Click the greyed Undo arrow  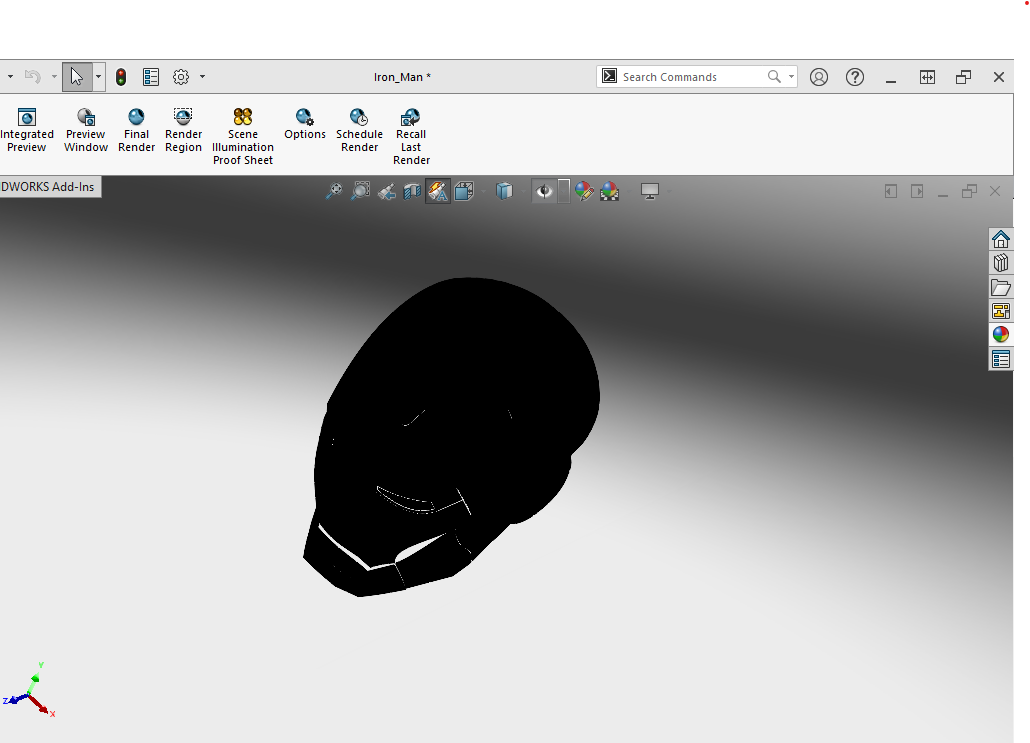tap(32, 77)
